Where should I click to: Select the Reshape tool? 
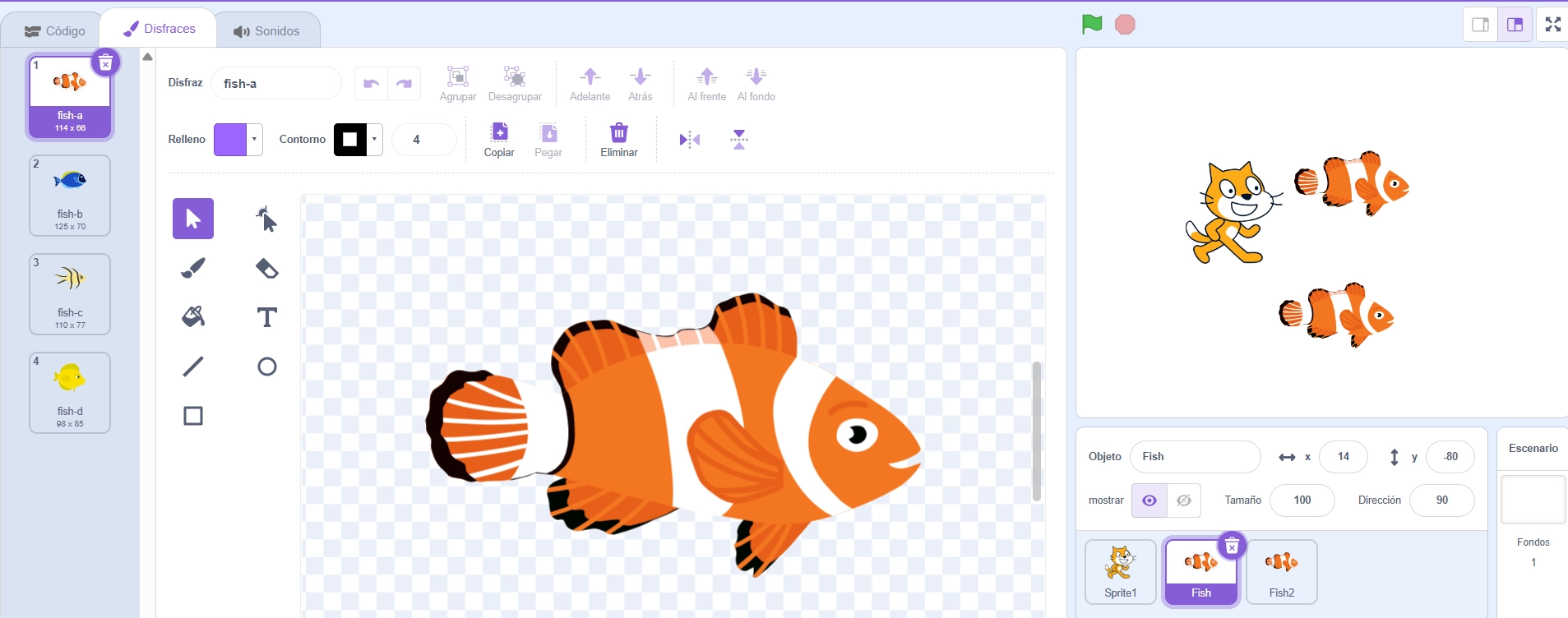(x=267, y=219)
